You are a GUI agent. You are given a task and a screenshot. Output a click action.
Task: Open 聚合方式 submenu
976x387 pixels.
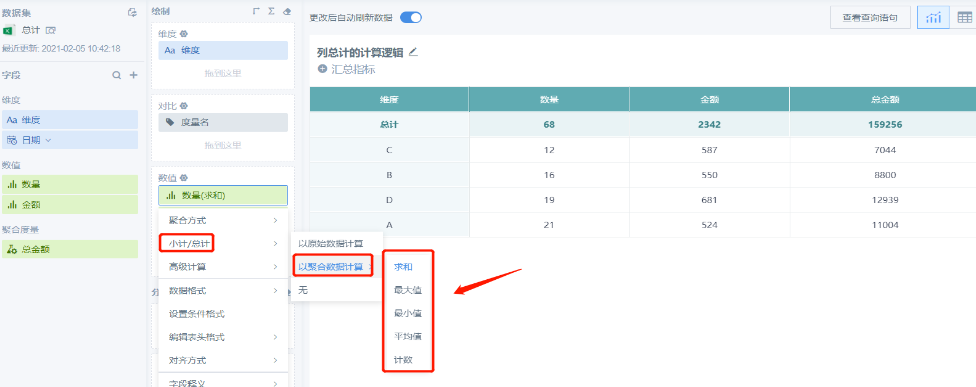[x=223, y=220]
